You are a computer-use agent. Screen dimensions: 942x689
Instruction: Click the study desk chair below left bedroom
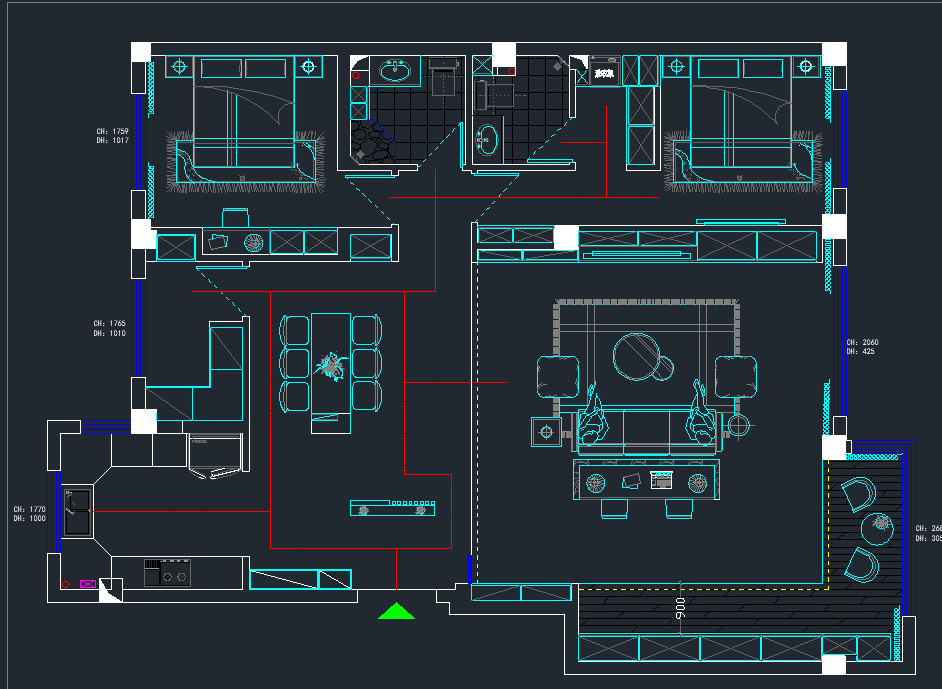(x=236, y=219)
